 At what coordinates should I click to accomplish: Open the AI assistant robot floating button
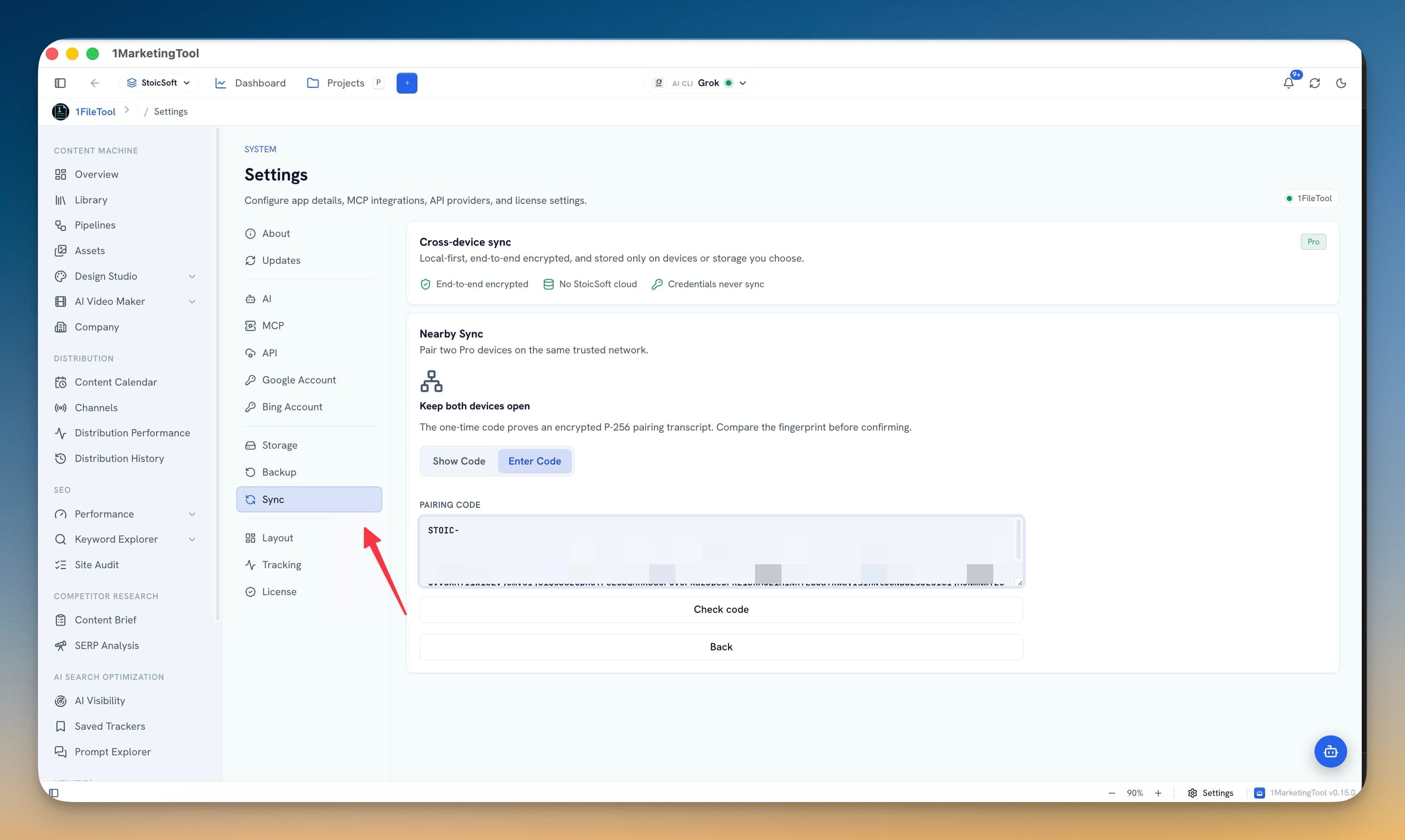click(x=1330, y=751)
